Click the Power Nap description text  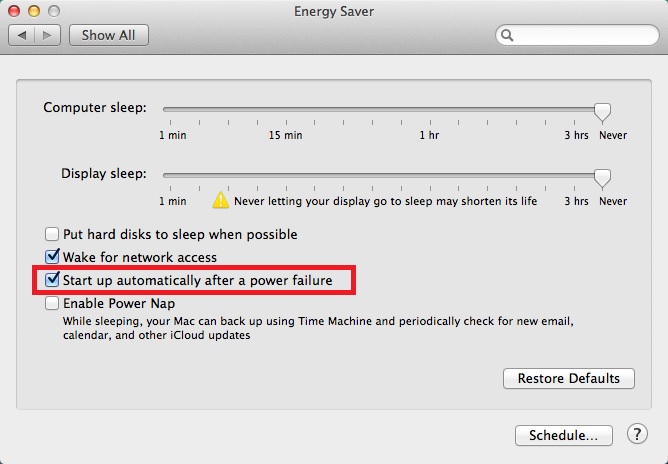tap(318, 328)
